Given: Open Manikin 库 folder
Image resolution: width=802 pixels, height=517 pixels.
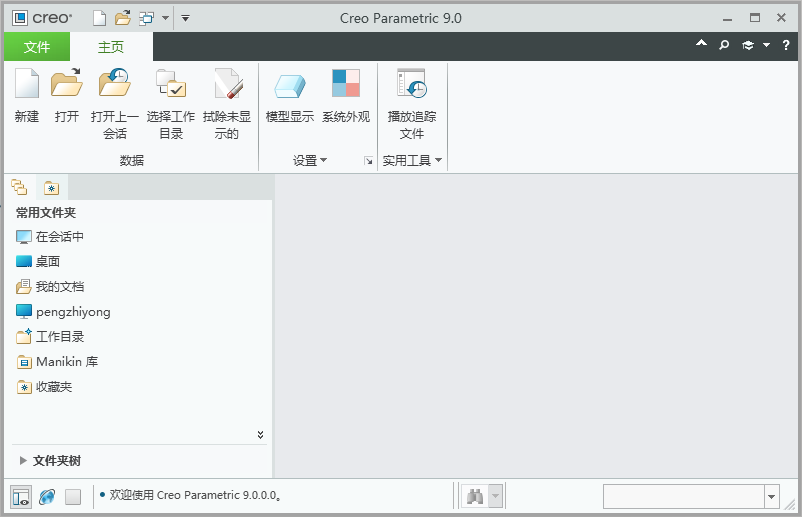Looking at the screenshot, I should (x=57, y=362).
